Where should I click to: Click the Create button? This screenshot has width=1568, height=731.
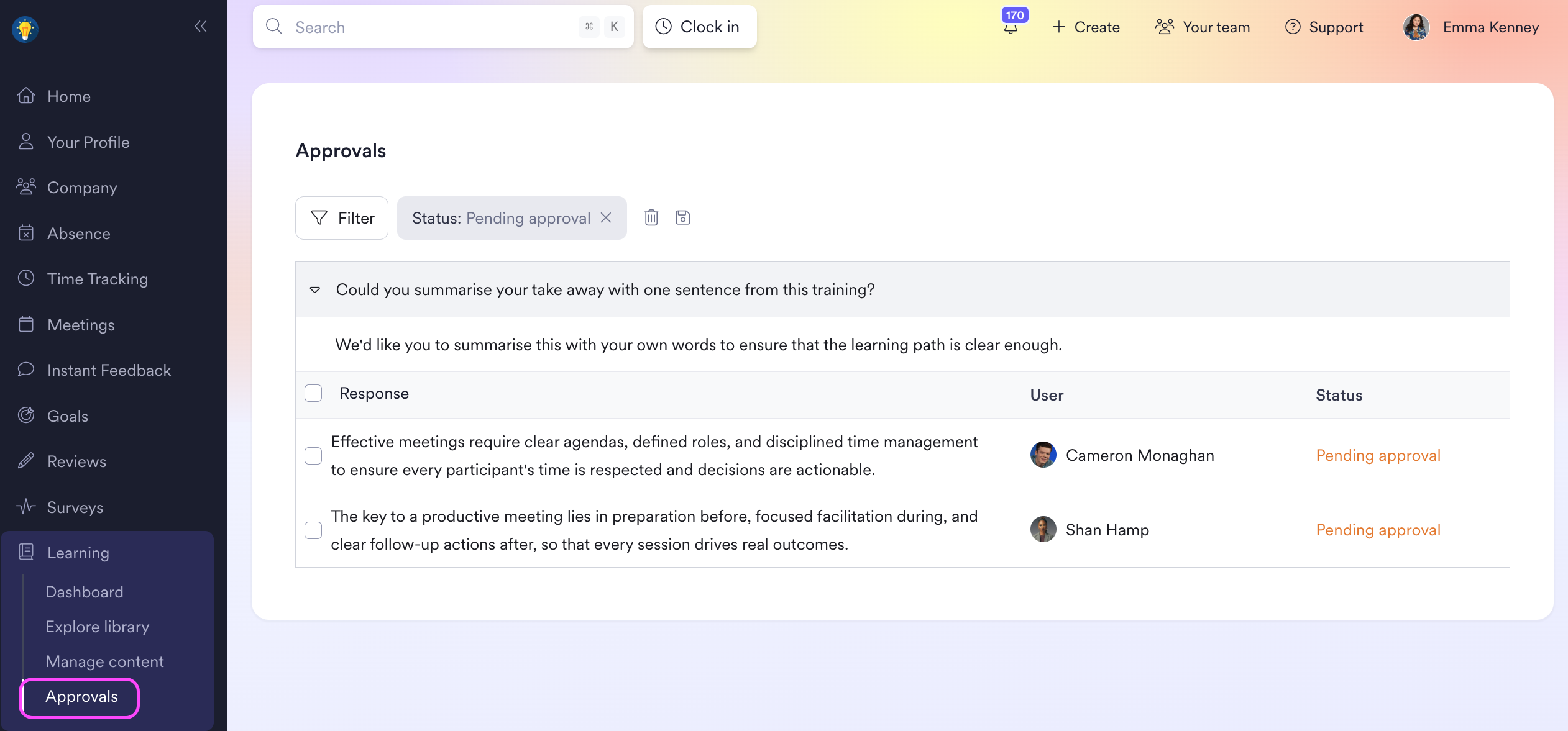(1086, 27)
